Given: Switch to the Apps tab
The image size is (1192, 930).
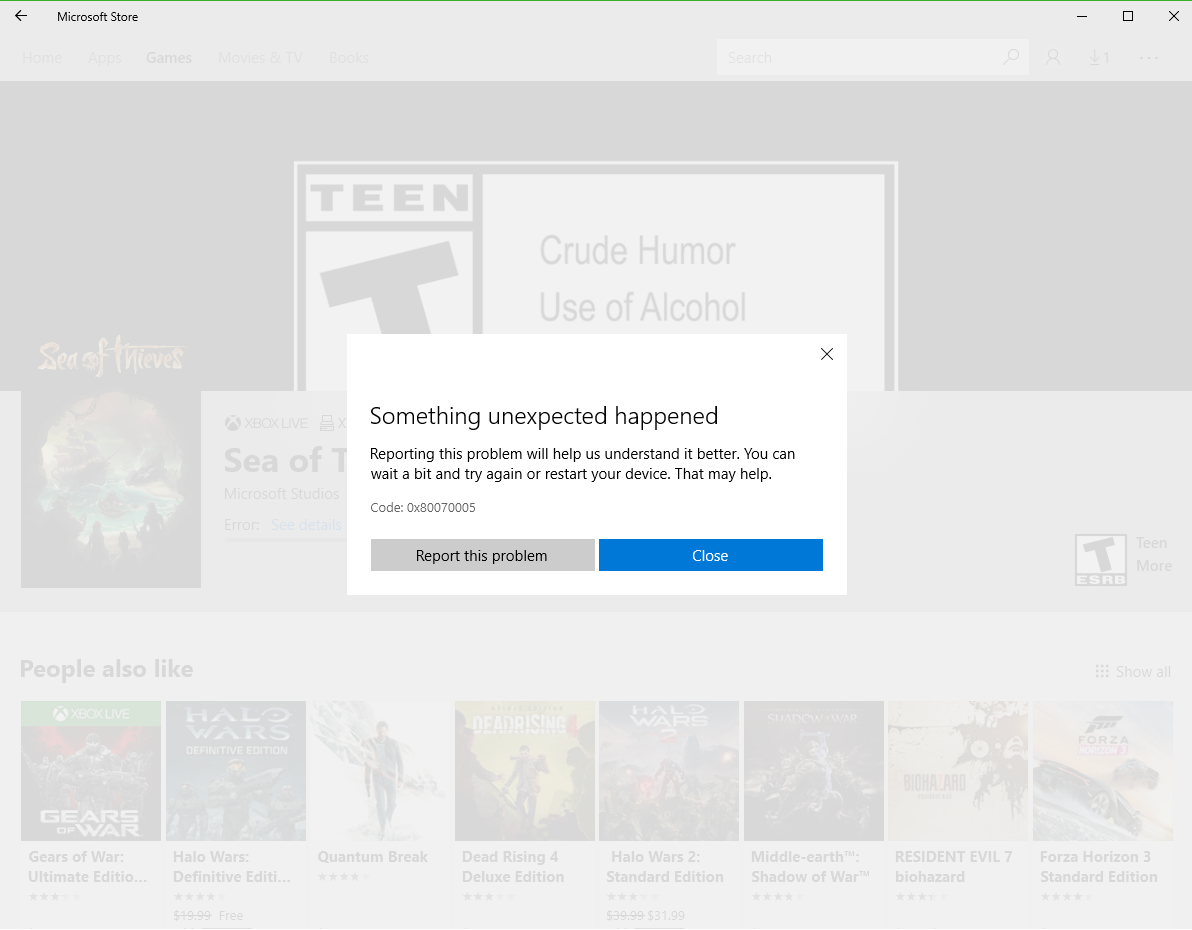Looking at the screenshot, I should tap(104, 58).
